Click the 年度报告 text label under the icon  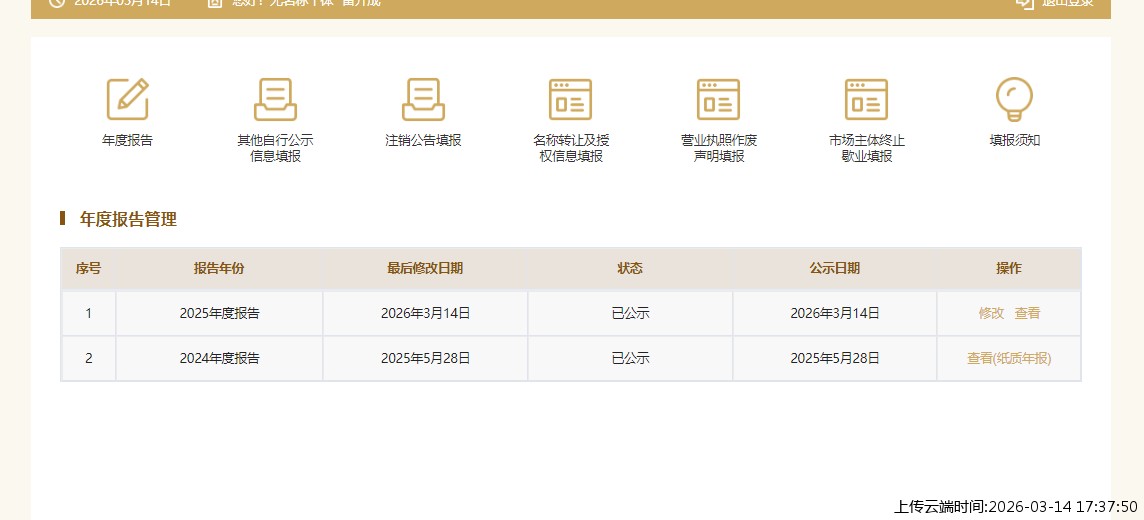point(128,141)
